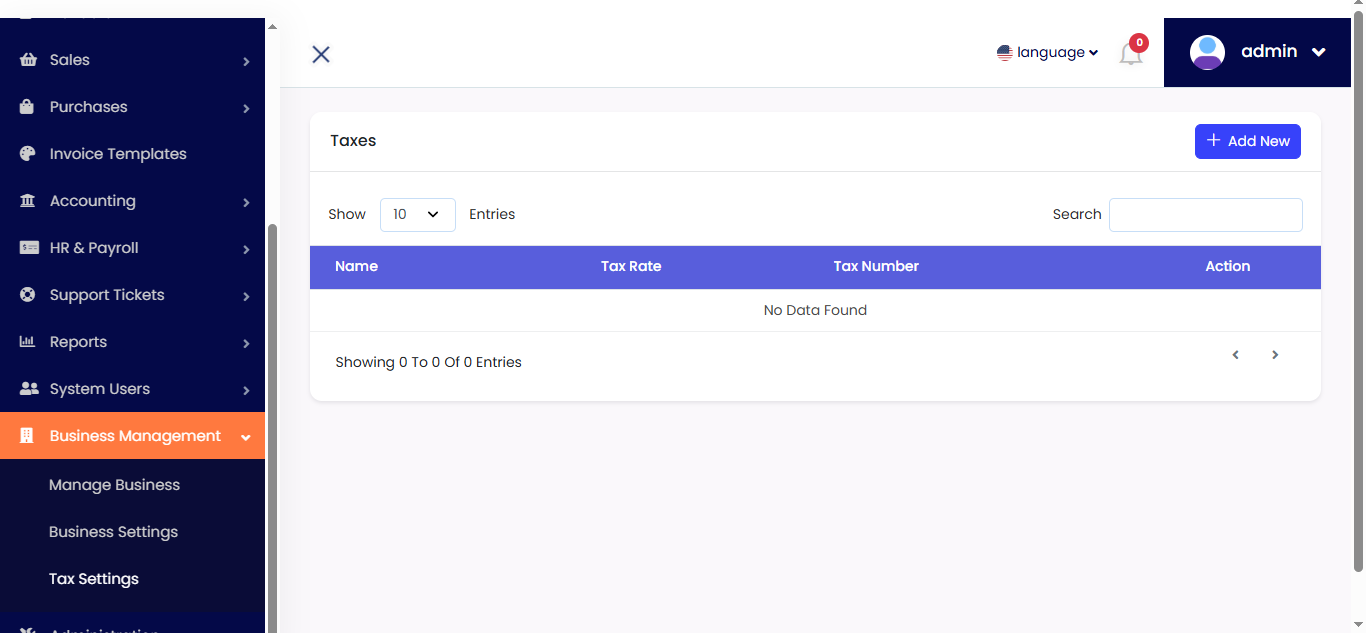Click the Purchases bag icon

[28, 107]
